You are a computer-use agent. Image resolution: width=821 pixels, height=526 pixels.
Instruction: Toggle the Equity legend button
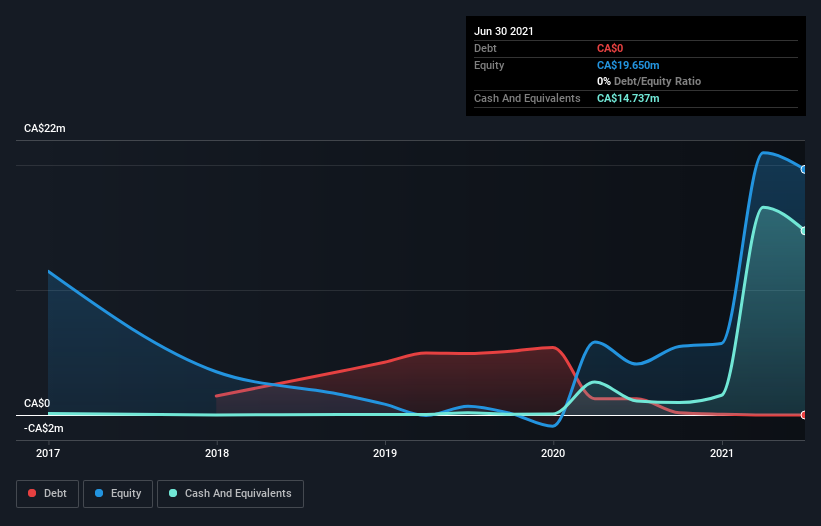pos(118,494)
